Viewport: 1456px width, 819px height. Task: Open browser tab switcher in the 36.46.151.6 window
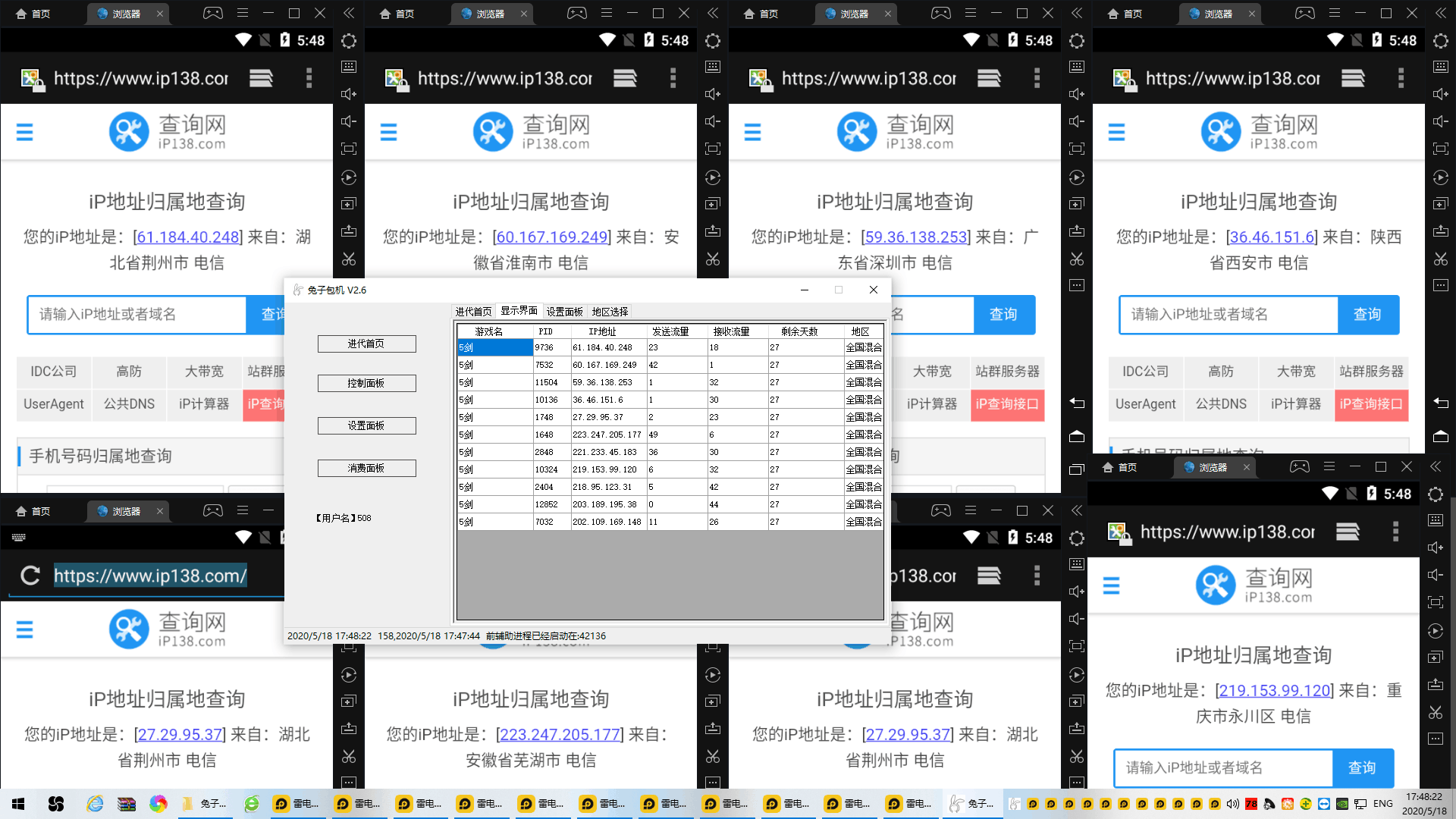tap(1353, 77)
